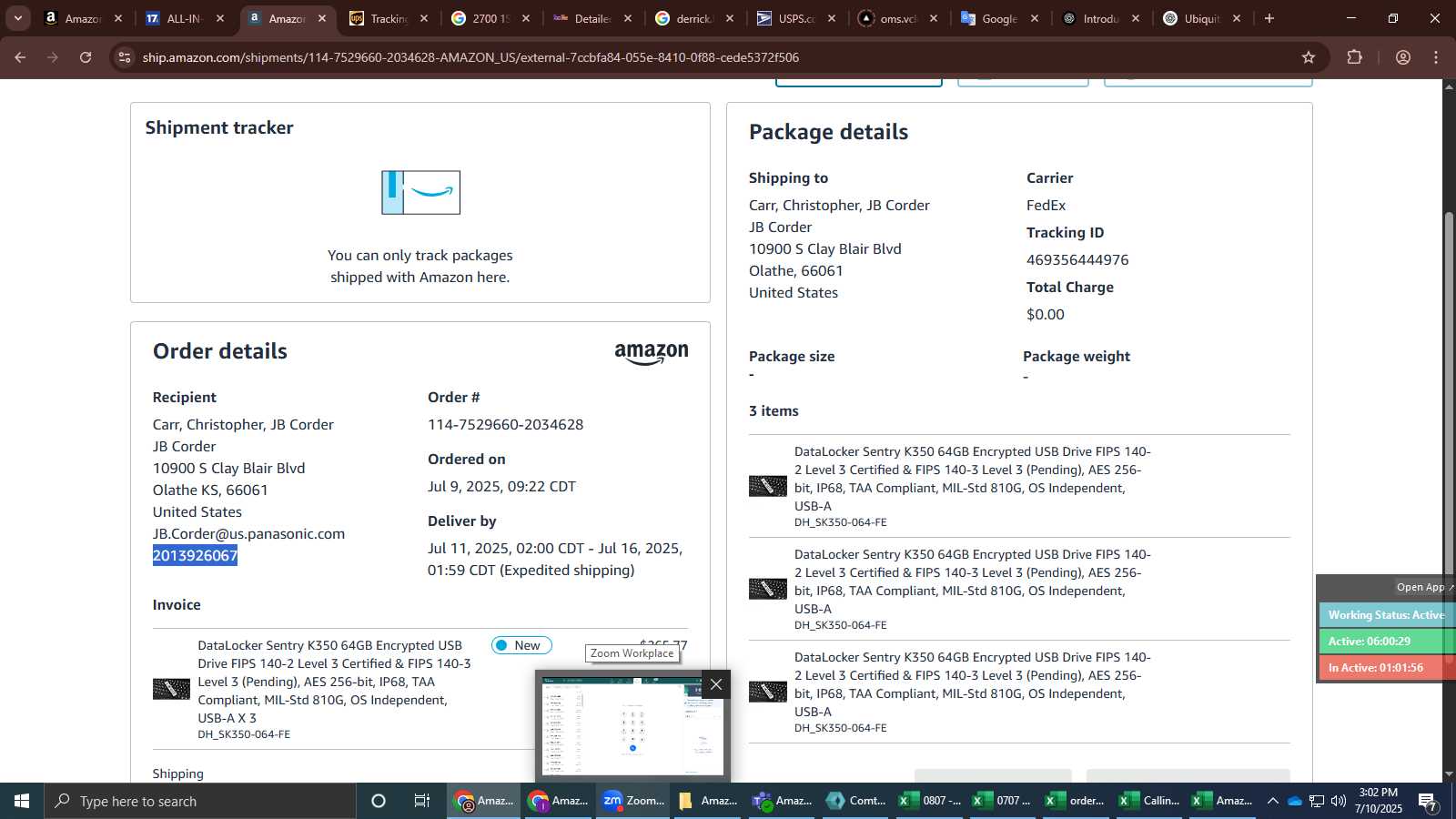Click the Open App button in status widget
Screen dimensions: 1456x819
pyautogui.click(x=1423, y=587)
